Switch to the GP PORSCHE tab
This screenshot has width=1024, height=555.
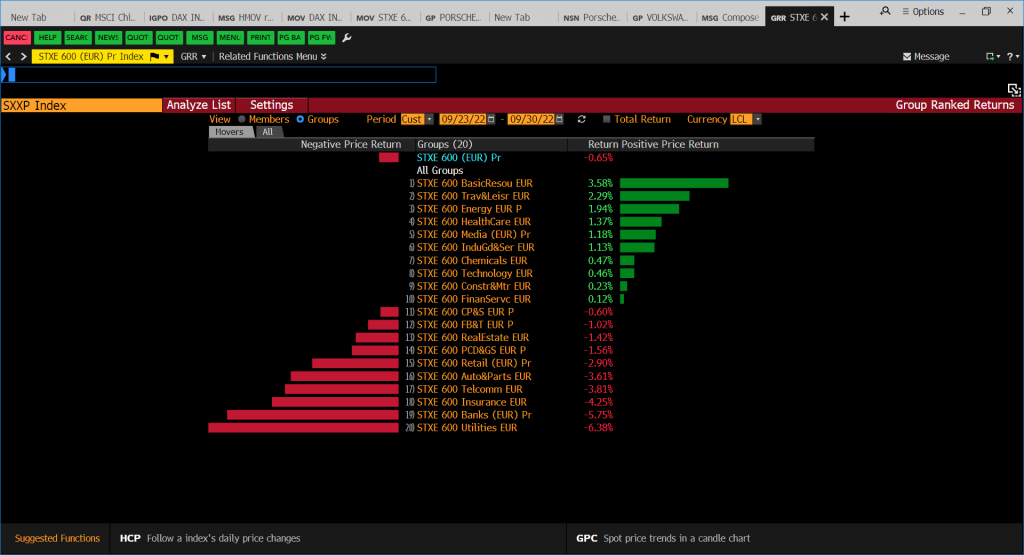click(453, 18)
